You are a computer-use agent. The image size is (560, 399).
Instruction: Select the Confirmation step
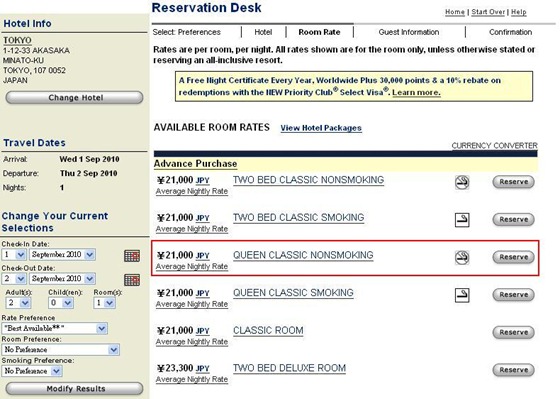(510, 32)
